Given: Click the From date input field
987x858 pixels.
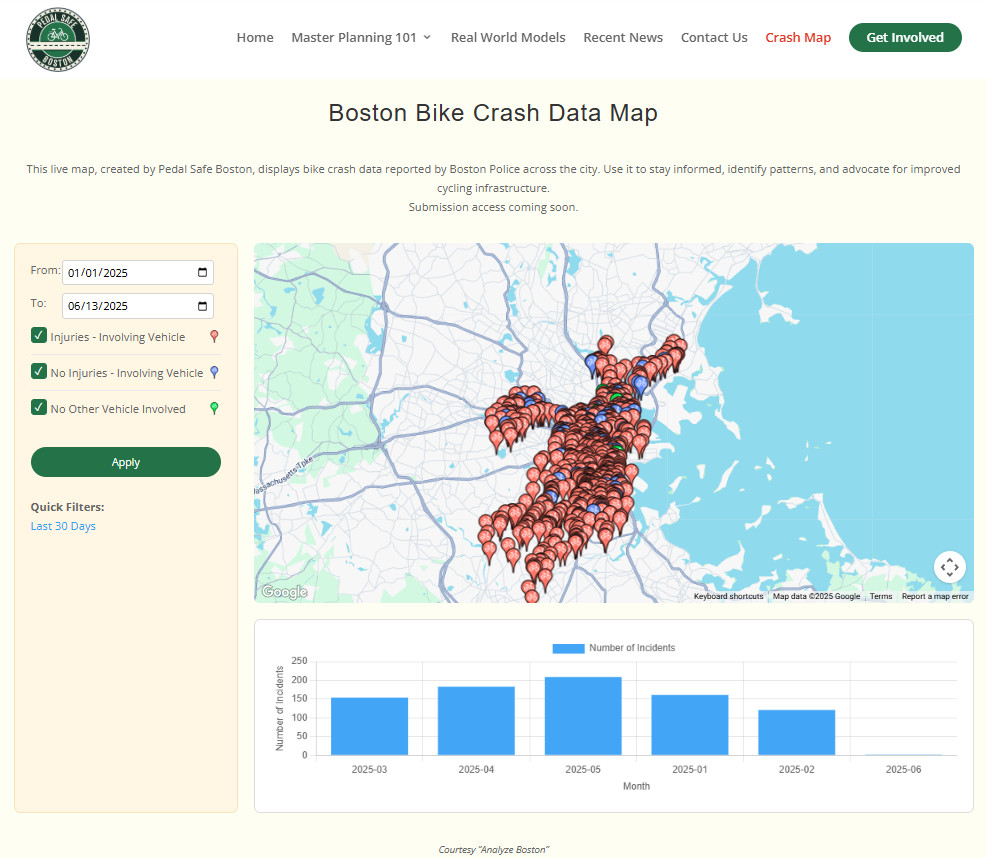Looking at the screenshot, I should point(138,273).
